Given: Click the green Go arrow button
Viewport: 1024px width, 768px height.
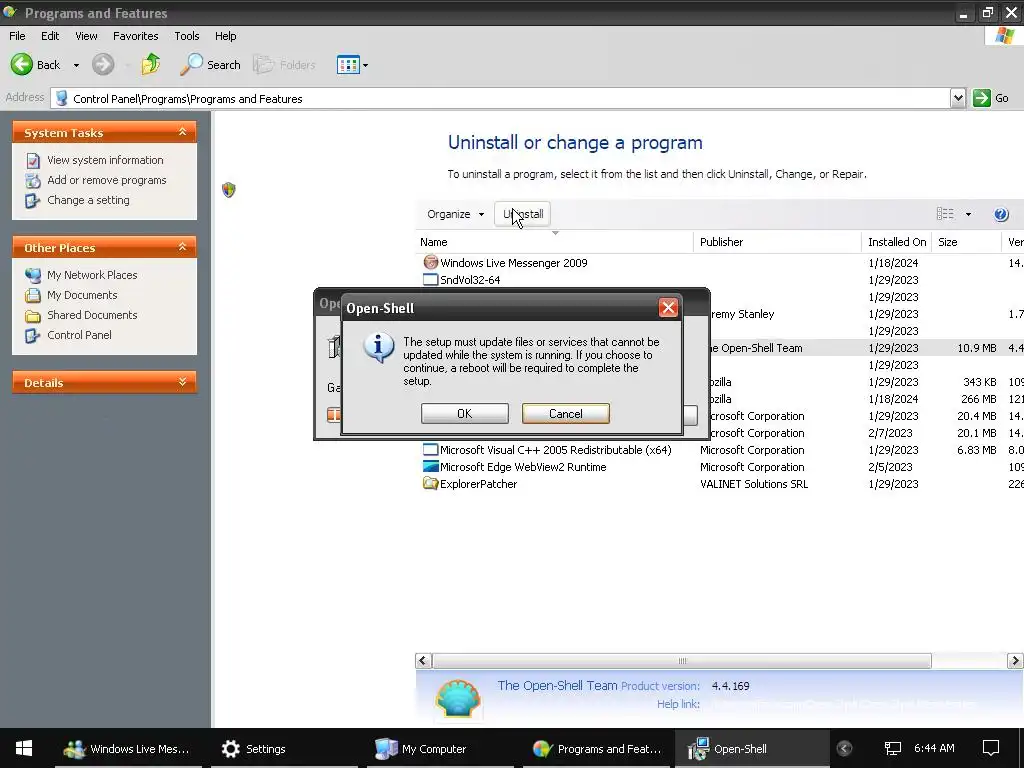Looking at the screenshot, I should pyautogui.click(x=982, y=98).
